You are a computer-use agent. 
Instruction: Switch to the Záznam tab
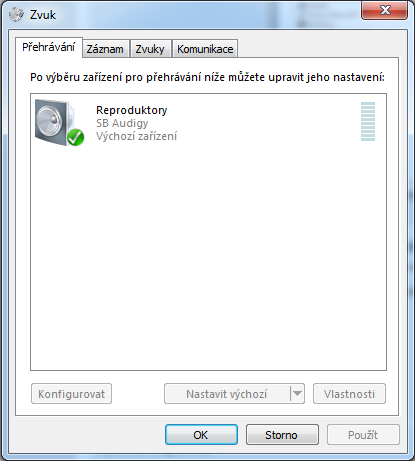tap(105, 49)
